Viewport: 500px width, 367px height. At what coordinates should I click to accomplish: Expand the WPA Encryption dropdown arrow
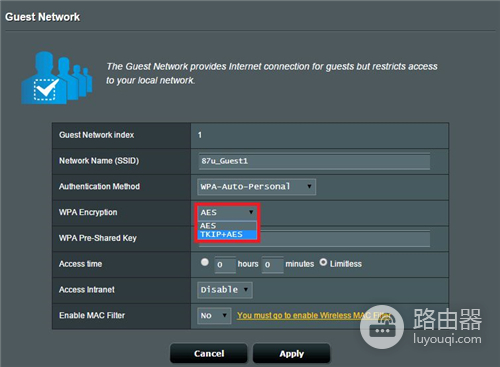(x=251, y=212)
